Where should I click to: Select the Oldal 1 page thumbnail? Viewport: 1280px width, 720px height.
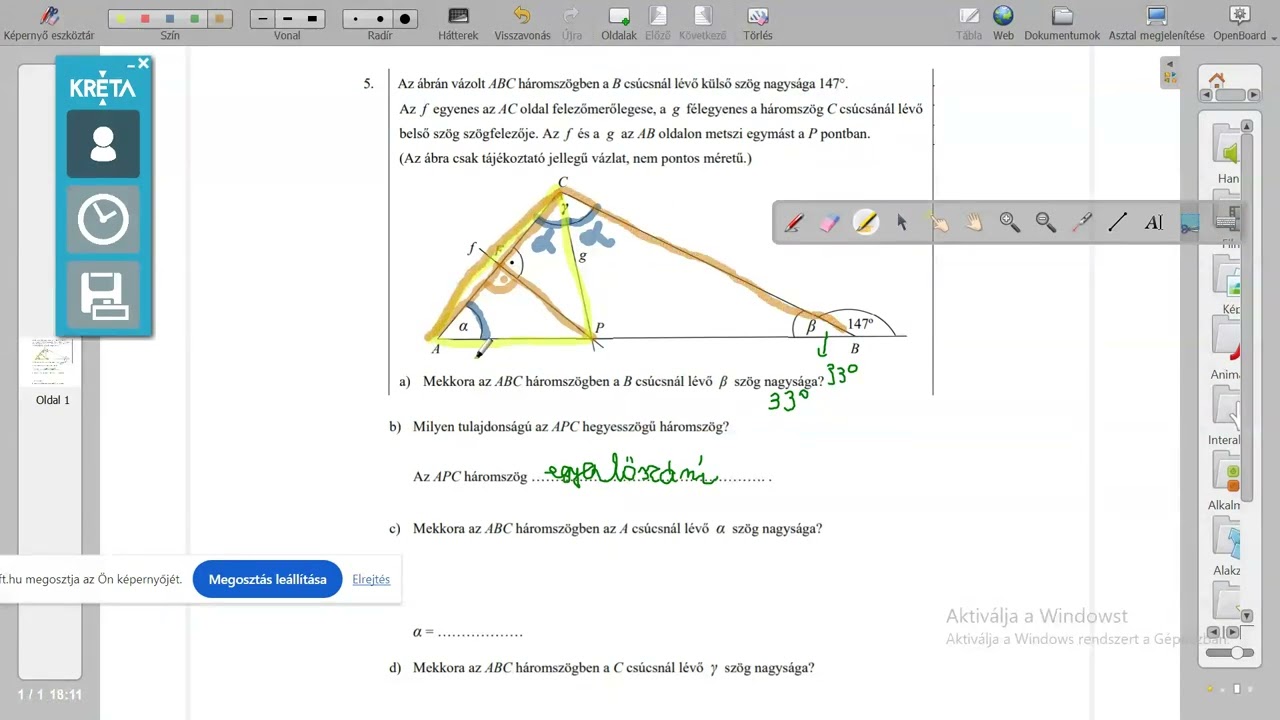pyautogui.click(x=52, y=361)
